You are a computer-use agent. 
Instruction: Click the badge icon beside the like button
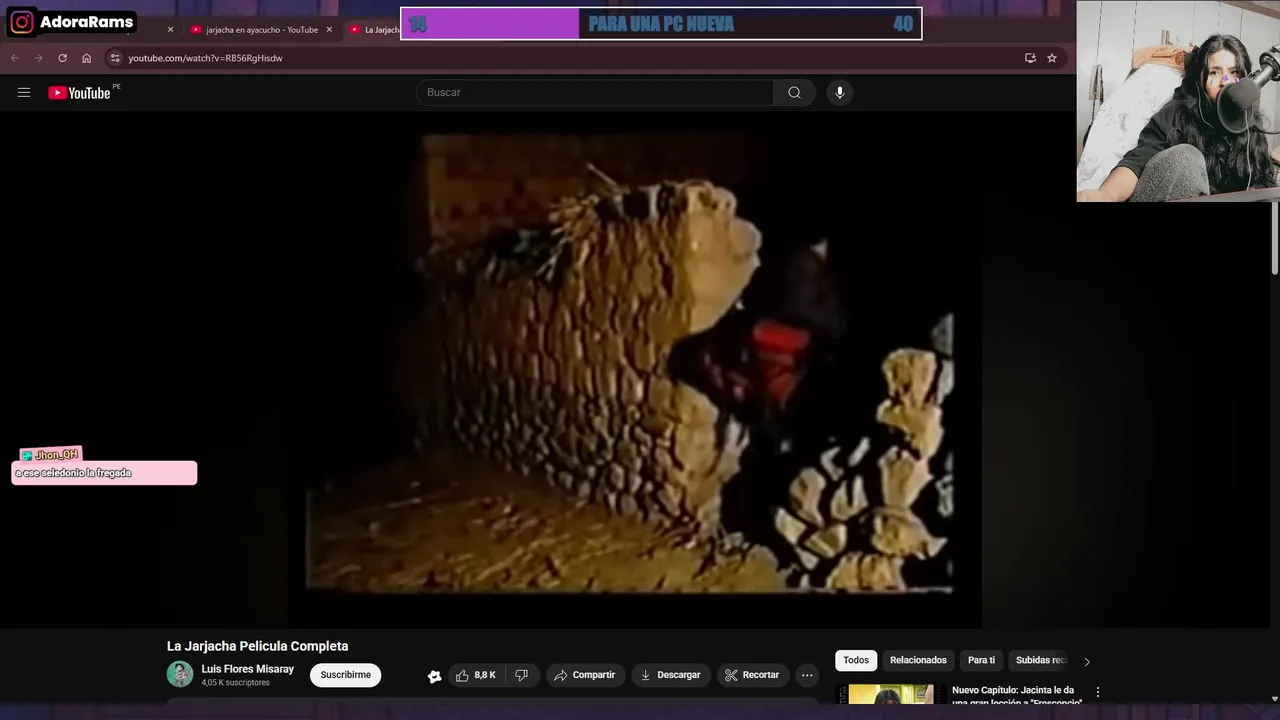(x=434, y=676)
